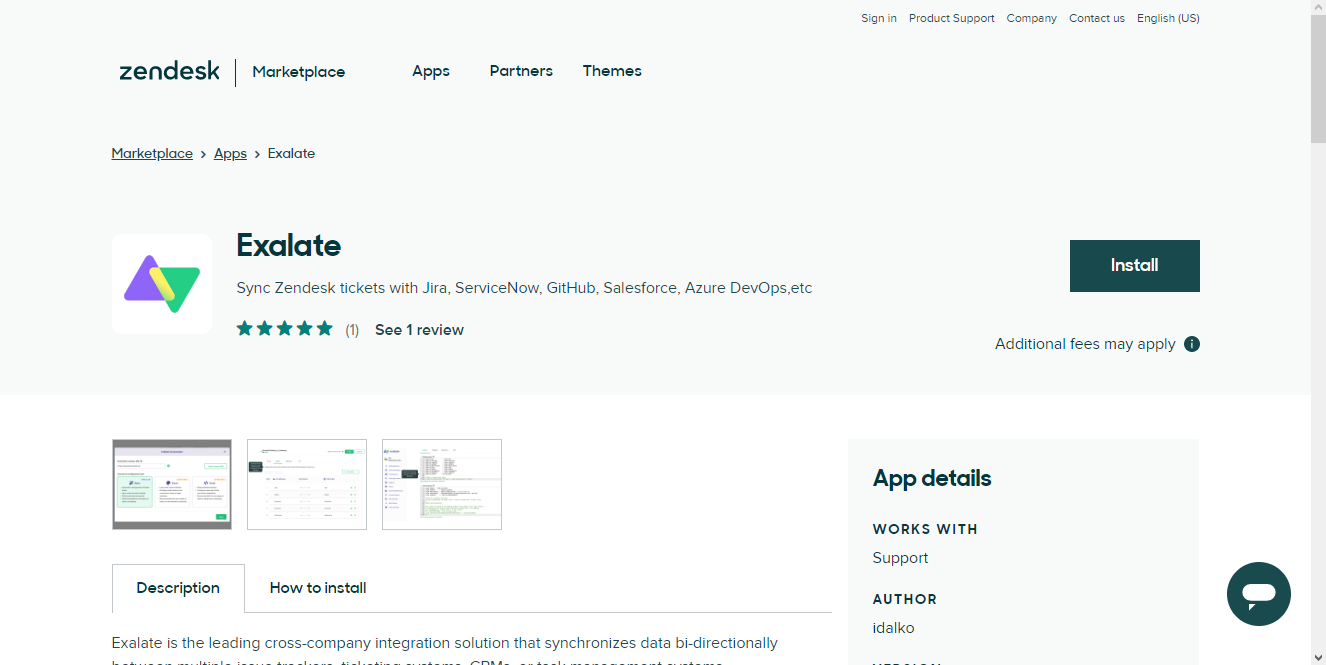
Task: Click the Exalate app logo icon
Action: [x=162, y=284]
